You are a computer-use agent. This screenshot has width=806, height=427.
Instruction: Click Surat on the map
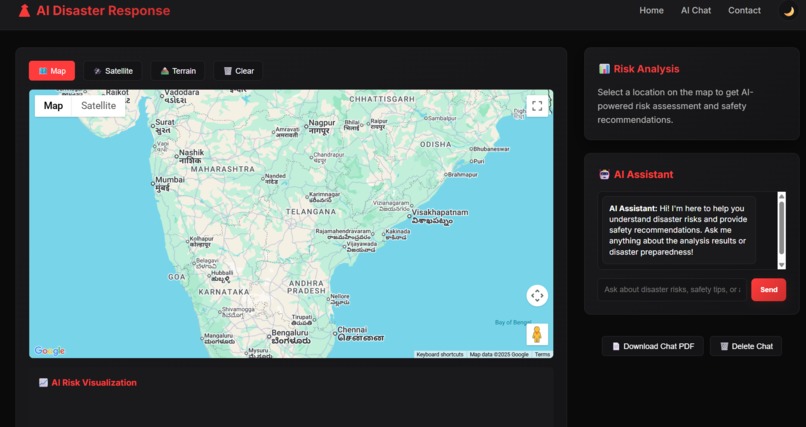point(163,126)
